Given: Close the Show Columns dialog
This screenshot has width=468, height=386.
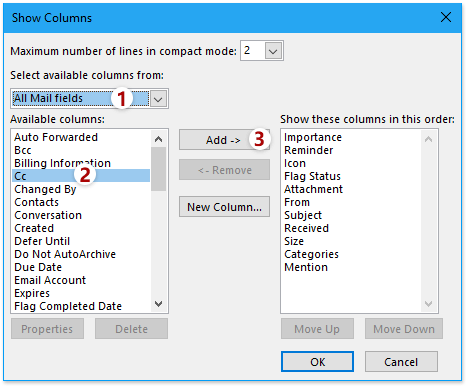Looking at the screenshot, I should (446, 17).
